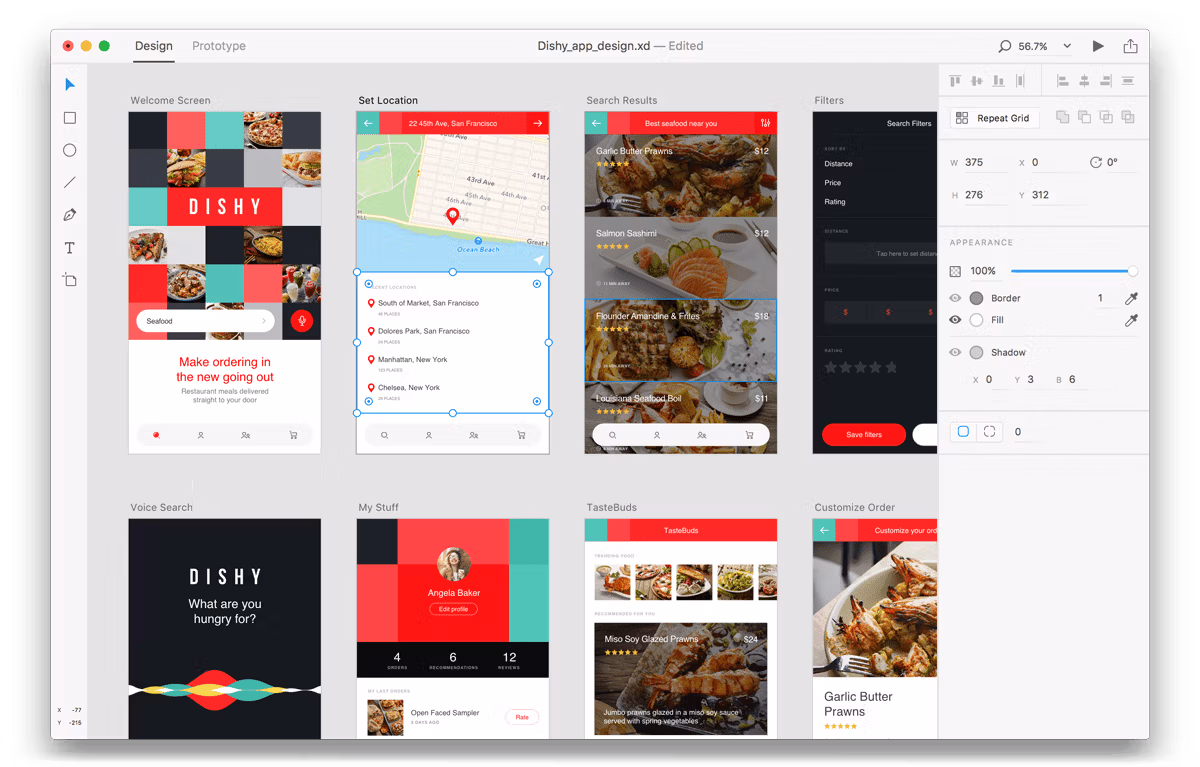The image size is (1200, 767).
Task: Click the red microphone button on Welcome Screen
Action: [x=301, y=321]
